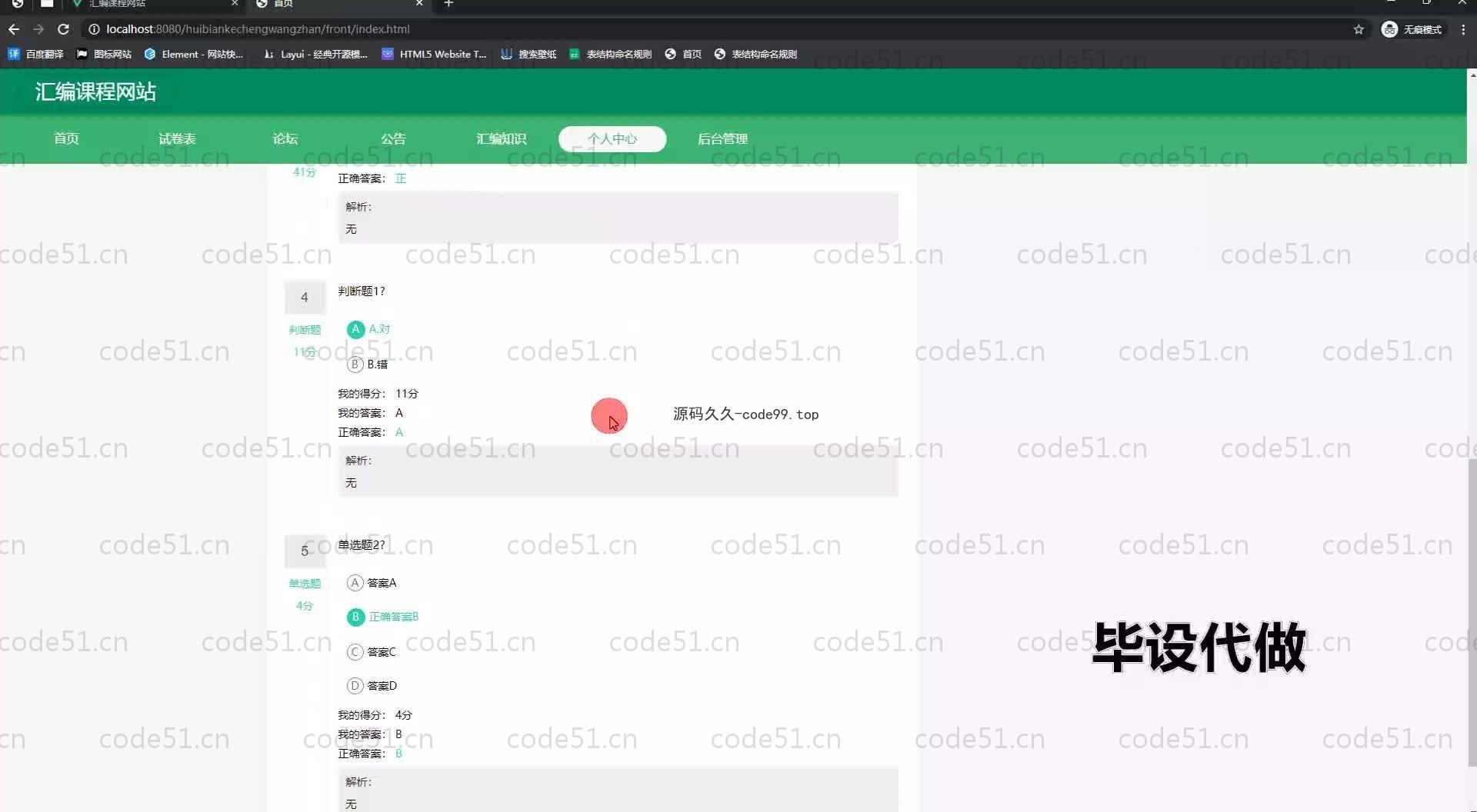Click the question number 4 badge
The width and height of the screenshot is (1477, 812).
tap(305, 298)
